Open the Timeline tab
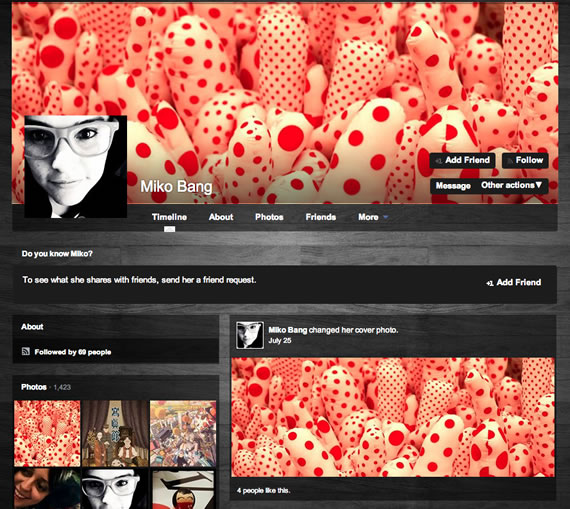This screenshot has width=570, height=509. (x=169, y=217)
